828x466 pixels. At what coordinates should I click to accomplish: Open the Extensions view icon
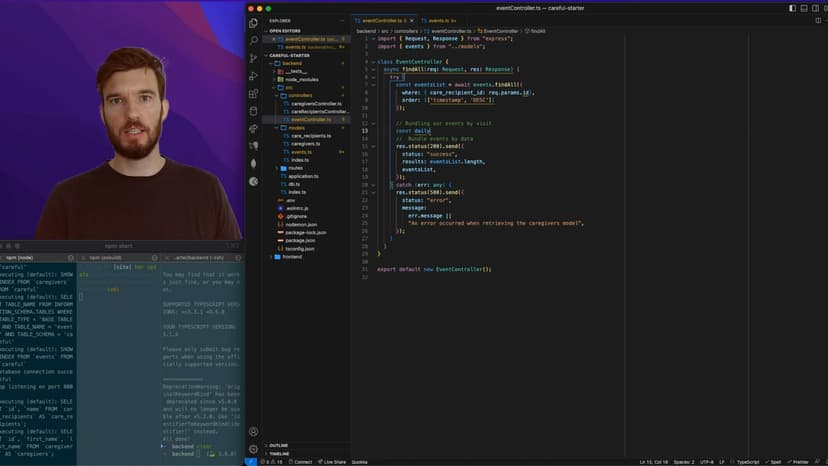tap(254, 94)
